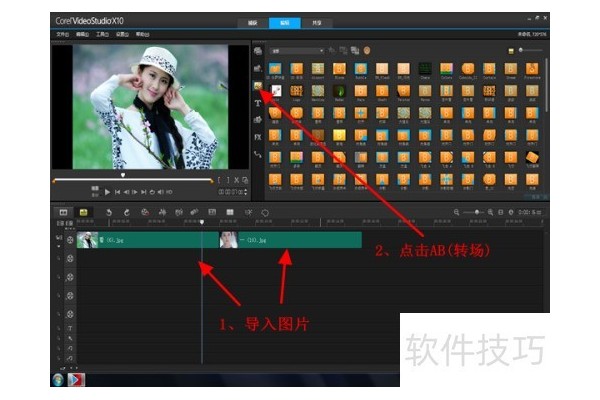Jump to end of project
The height and width of the screenshot is (400, 600).
(x=143, y=192)
